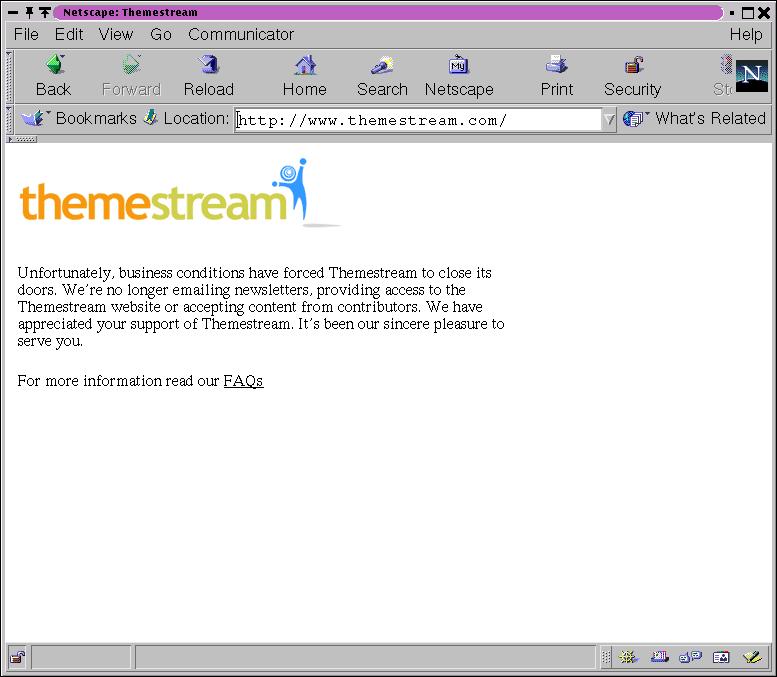Click the My Netscape toolbar button

click(459, 76)
